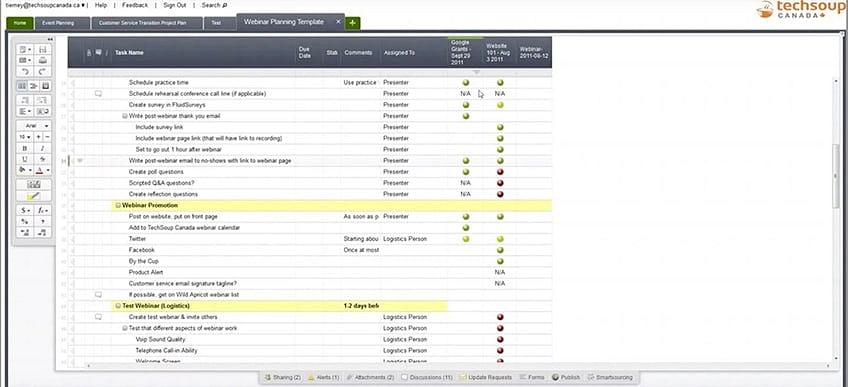Switch to the Home tab

[x=20, y=23]
